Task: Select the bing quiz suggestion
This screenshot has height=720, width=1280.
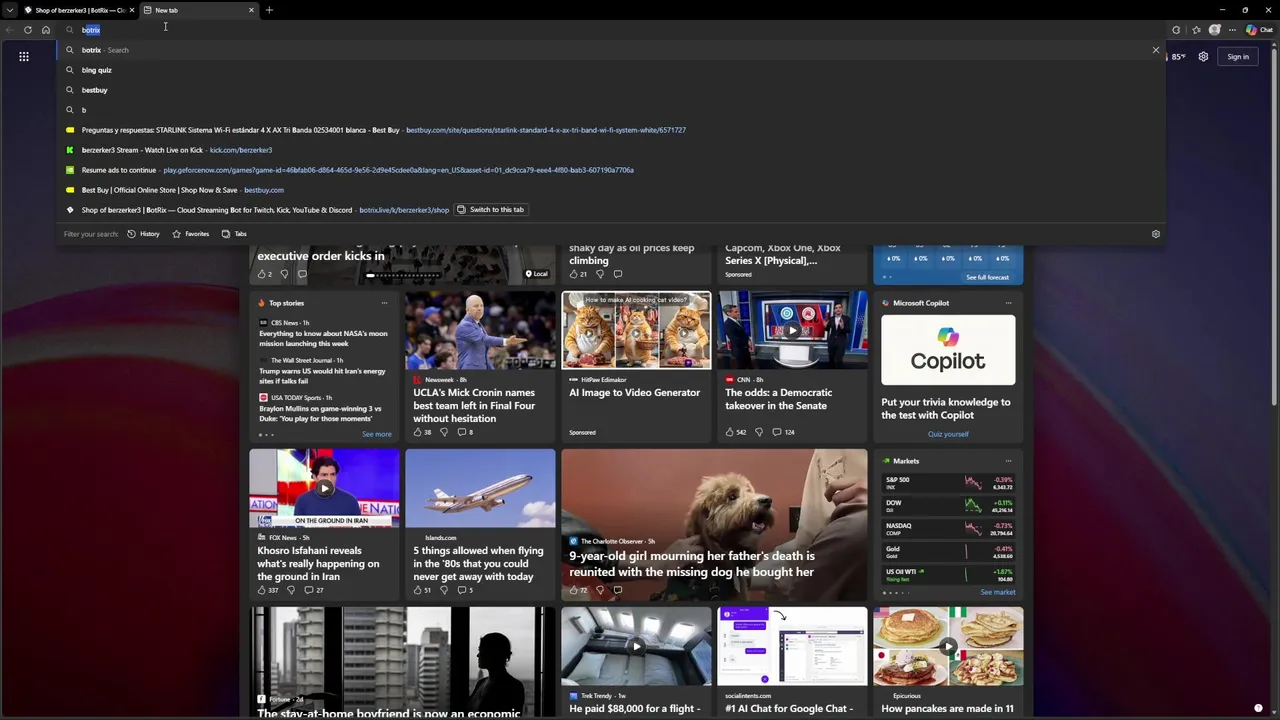Action: point(610,70)
